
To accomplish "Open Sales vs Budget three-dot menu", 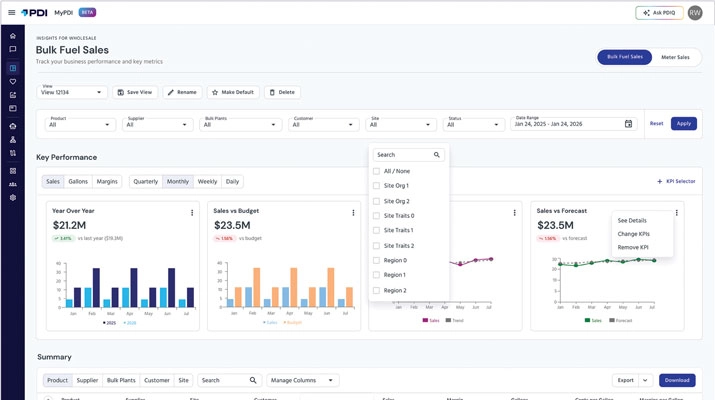I will point(353,213).
